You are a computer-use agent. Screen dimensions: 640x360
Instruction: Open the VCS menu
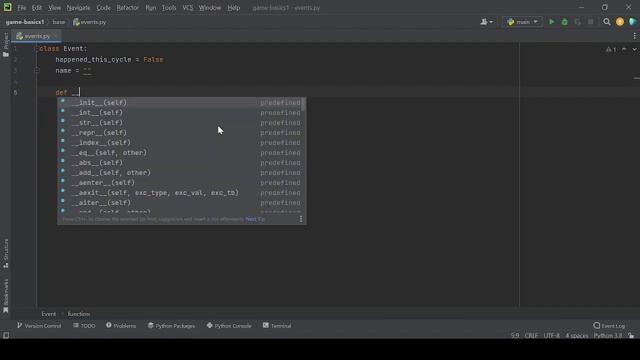tap(188, 8)
